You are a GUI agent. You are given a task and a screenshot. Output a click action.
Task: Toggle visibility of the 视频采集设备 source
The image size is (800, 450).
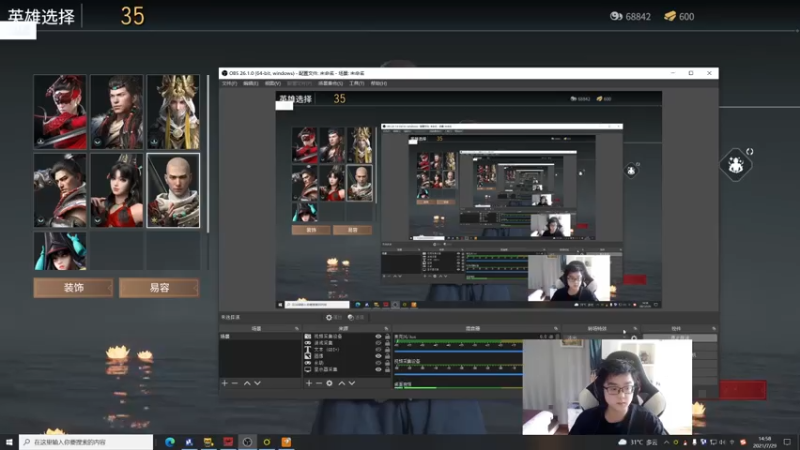pyautogui.click(x=379, y=337)
